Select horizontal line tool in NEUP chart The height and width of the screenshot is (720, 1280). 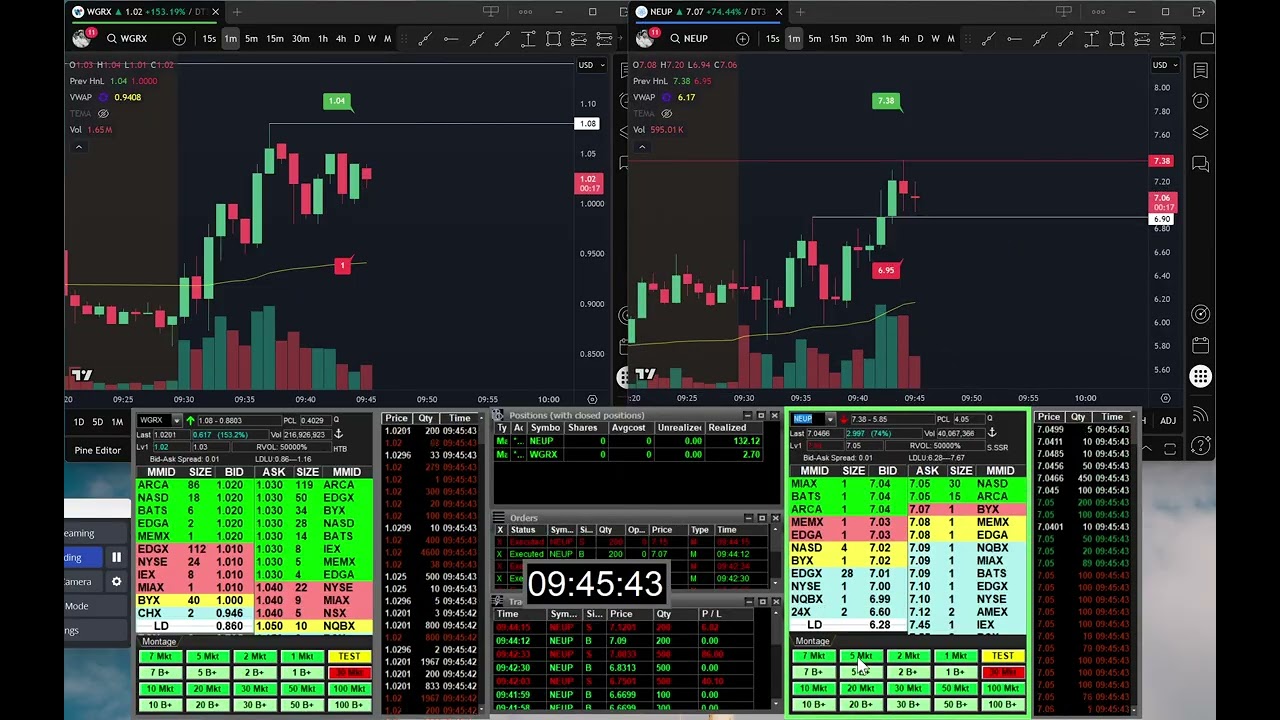pos(1014,39)
